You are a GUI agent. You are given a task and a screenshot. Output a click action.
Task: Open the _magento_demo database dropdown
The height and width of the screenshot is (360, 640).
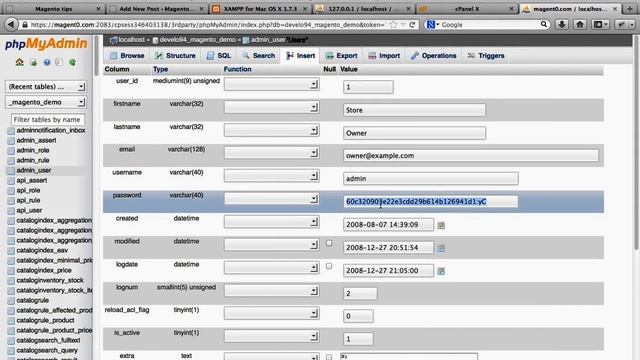tap(46, 102)
